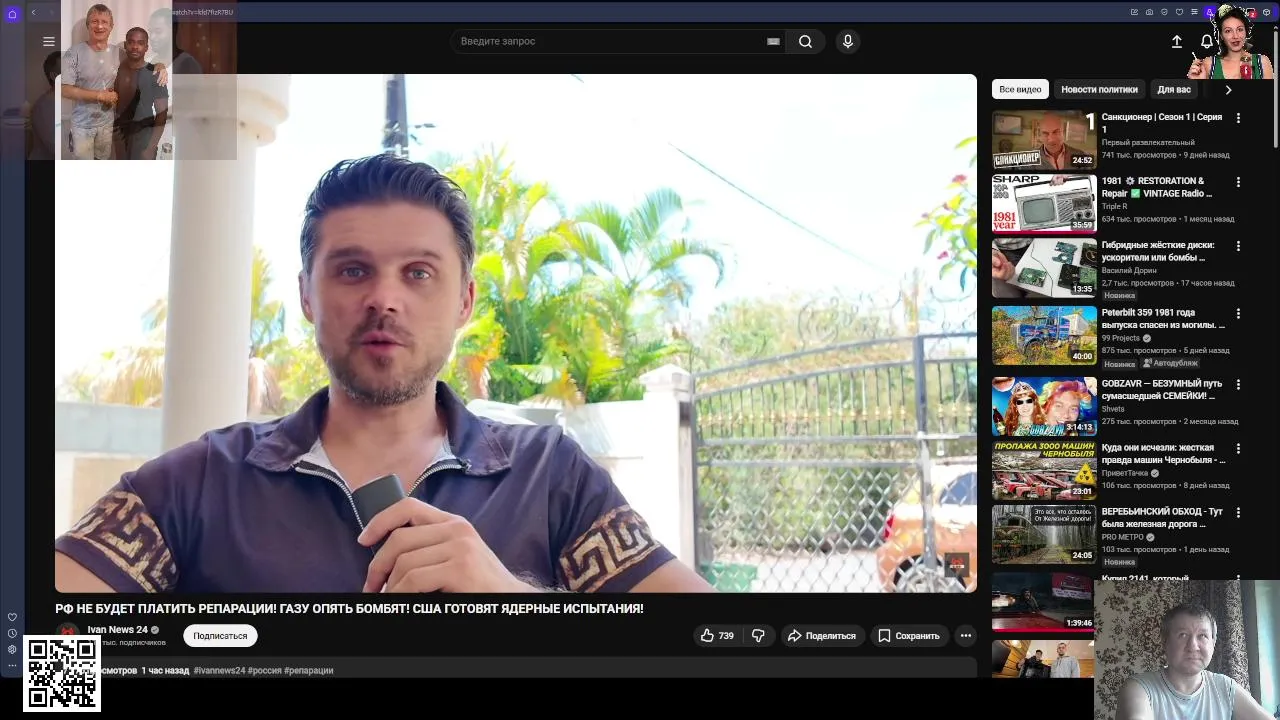Click the toolbar heart bookmark icon
This screenshot has width=1280, height=720.
pyautogui.click(x=1179, y=12)
